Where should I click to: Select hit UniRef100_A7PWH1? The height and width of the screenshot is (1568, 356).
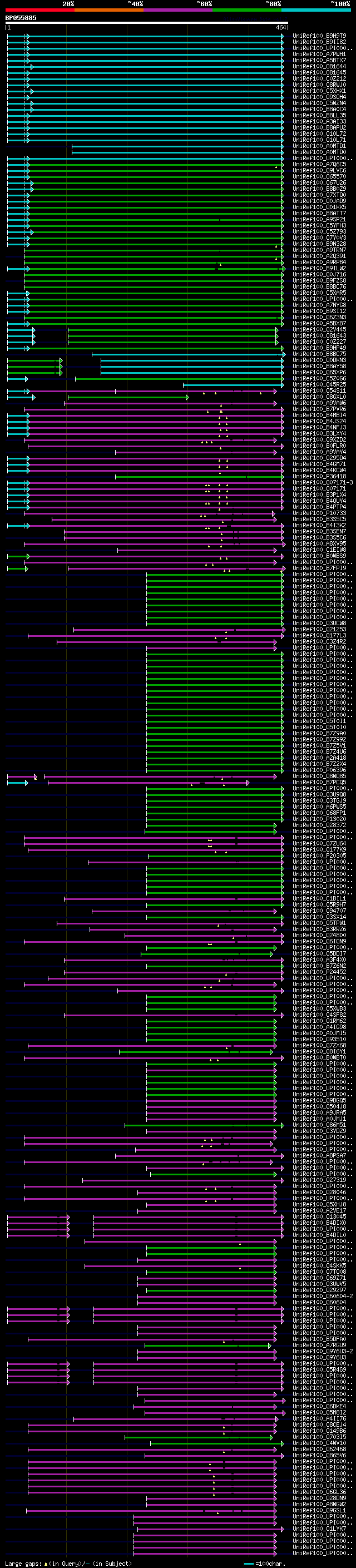319,54
